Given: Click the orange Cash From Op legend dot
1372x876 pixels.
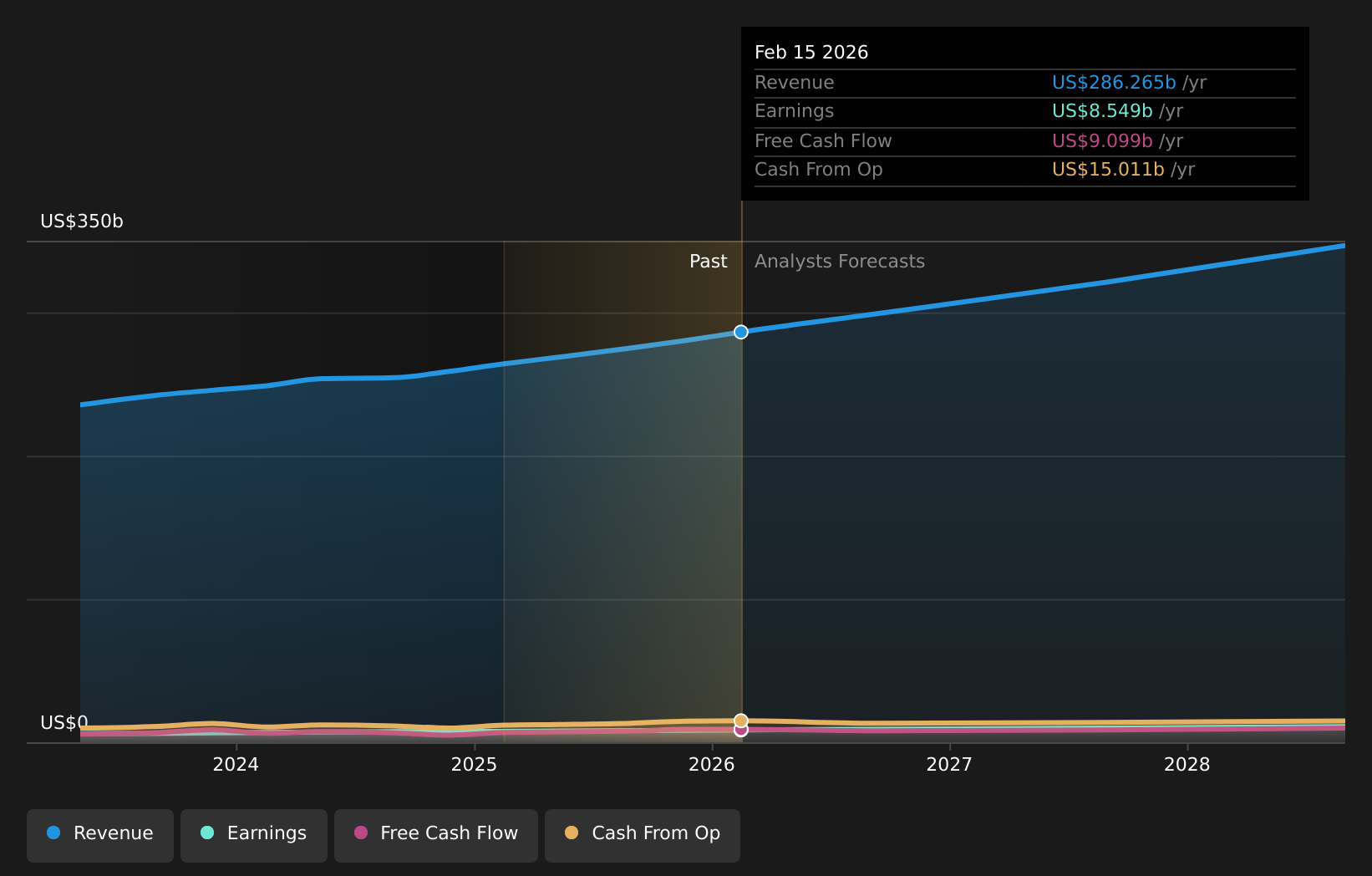Looking at the screenshot, I should [x=571, y=833].
